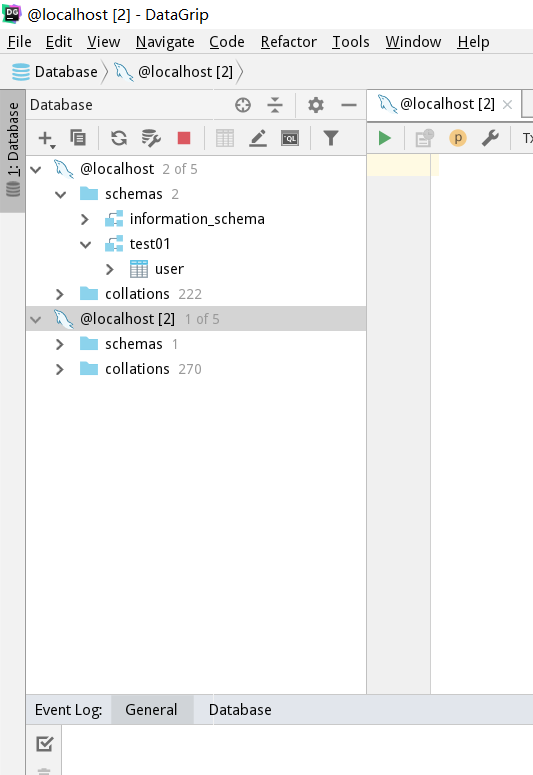
Task: Open the Navigate menu
Action: [165, 42]
